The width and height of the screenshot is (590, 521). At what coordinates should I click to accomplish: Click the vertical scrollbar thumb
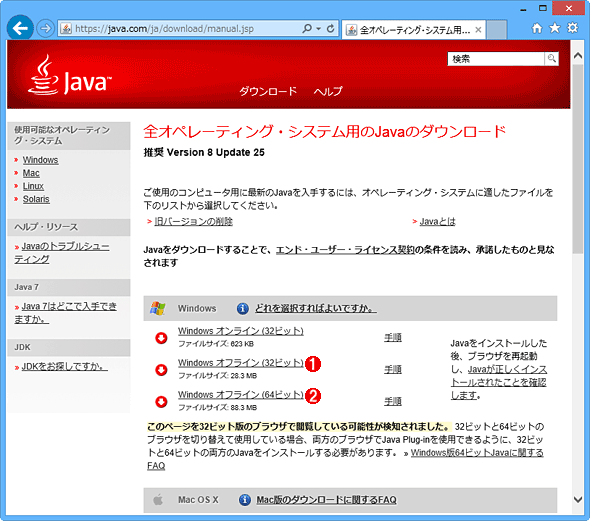578,159
